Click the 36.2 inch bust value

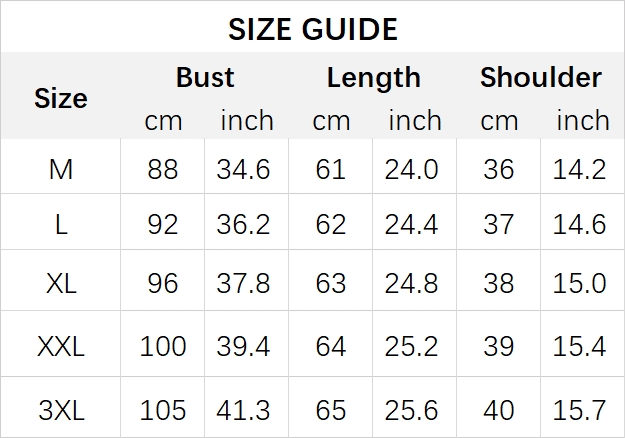coord(243,226)
